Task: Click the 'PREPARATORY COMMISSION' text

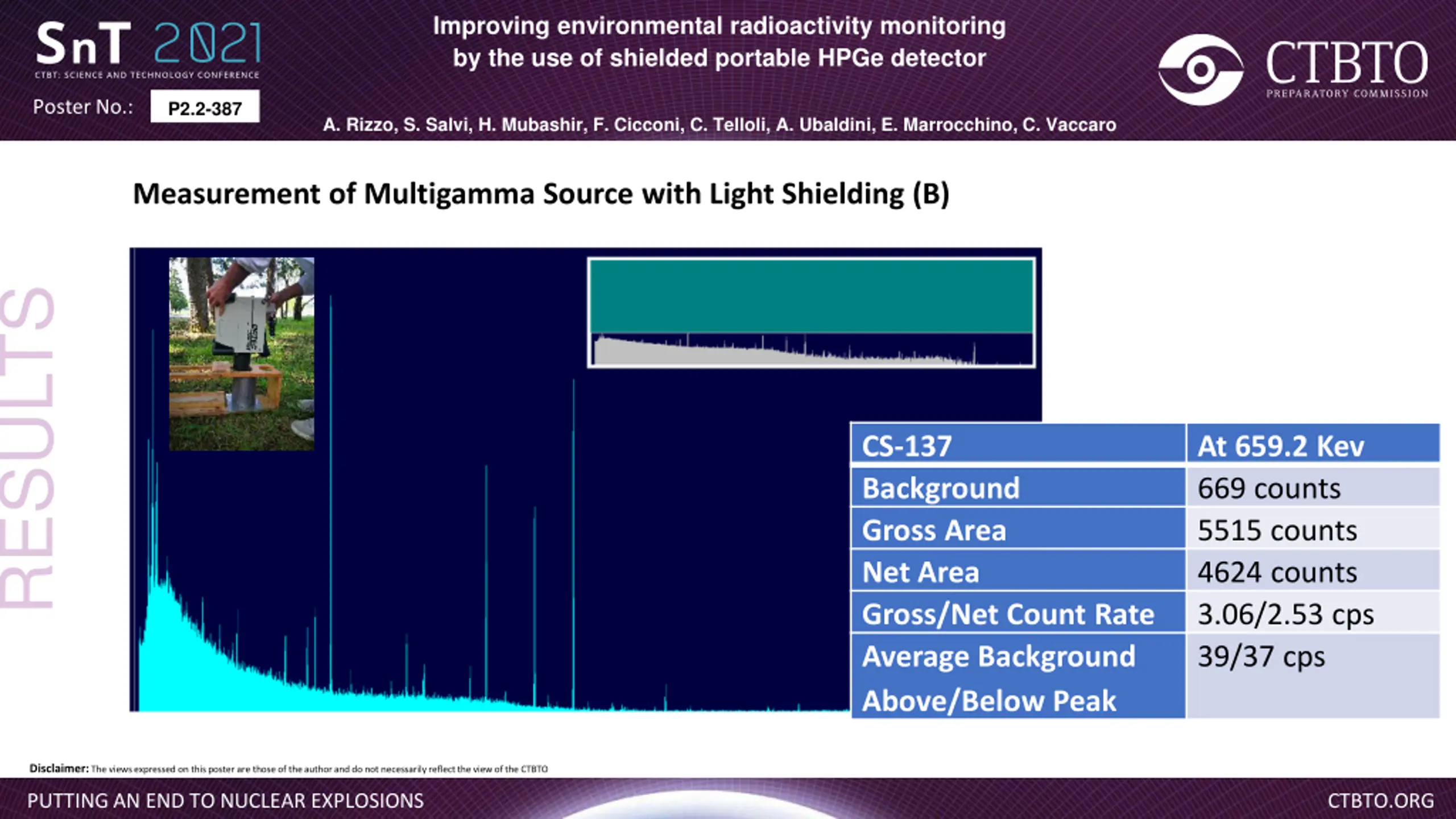Action: coord(1347,93)
